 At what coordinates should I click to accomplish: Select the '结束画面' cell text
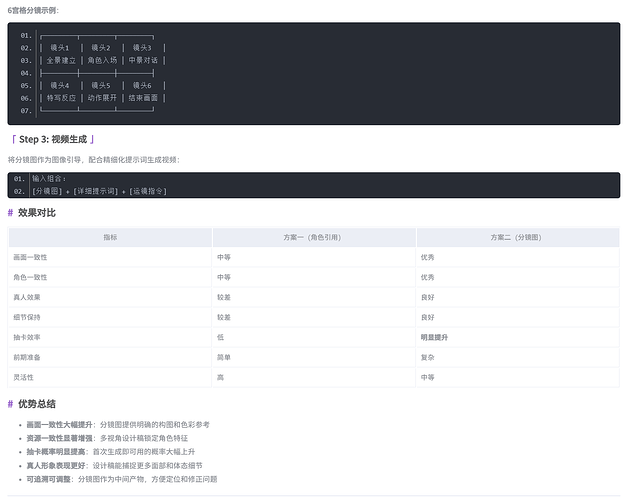[143, 98]
